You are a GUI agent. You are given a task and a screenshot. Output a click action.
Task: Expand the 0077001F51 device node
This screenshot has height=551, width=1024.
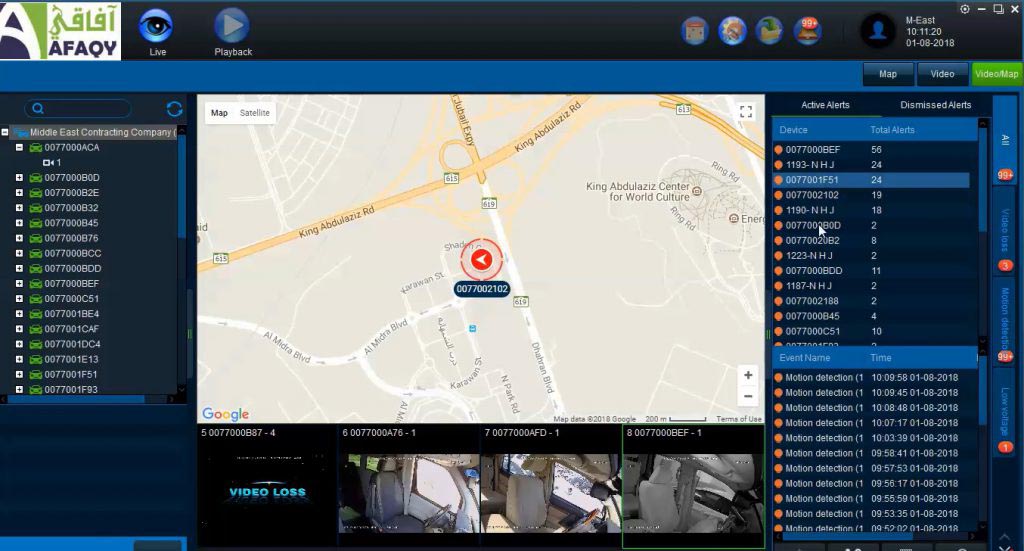[19, 374]
